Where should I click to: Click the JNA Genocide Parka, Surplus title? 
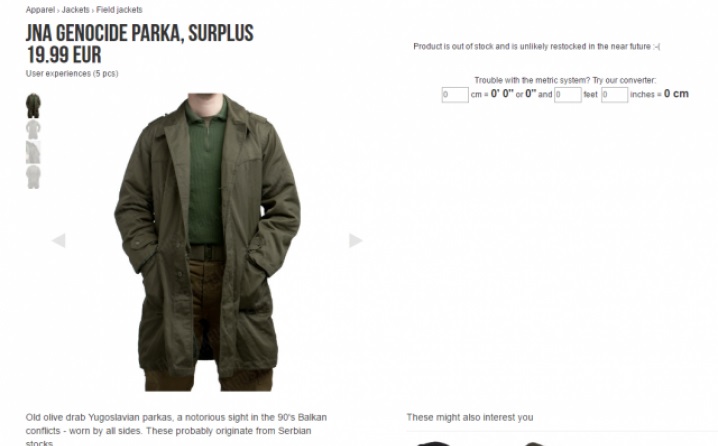(x=140, y=33)
